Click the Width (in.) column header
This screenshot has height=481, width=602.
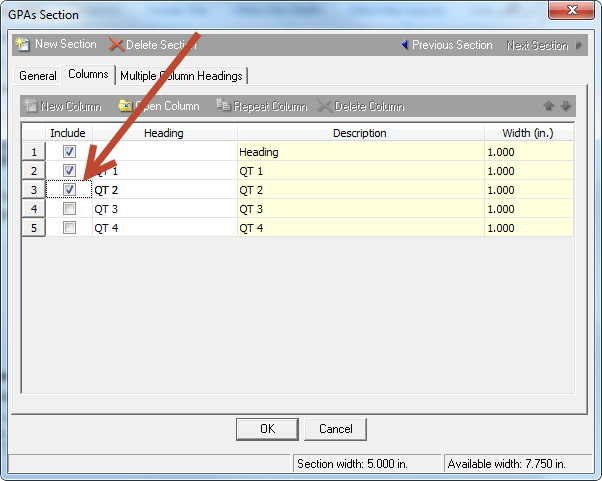pos(528,133)
